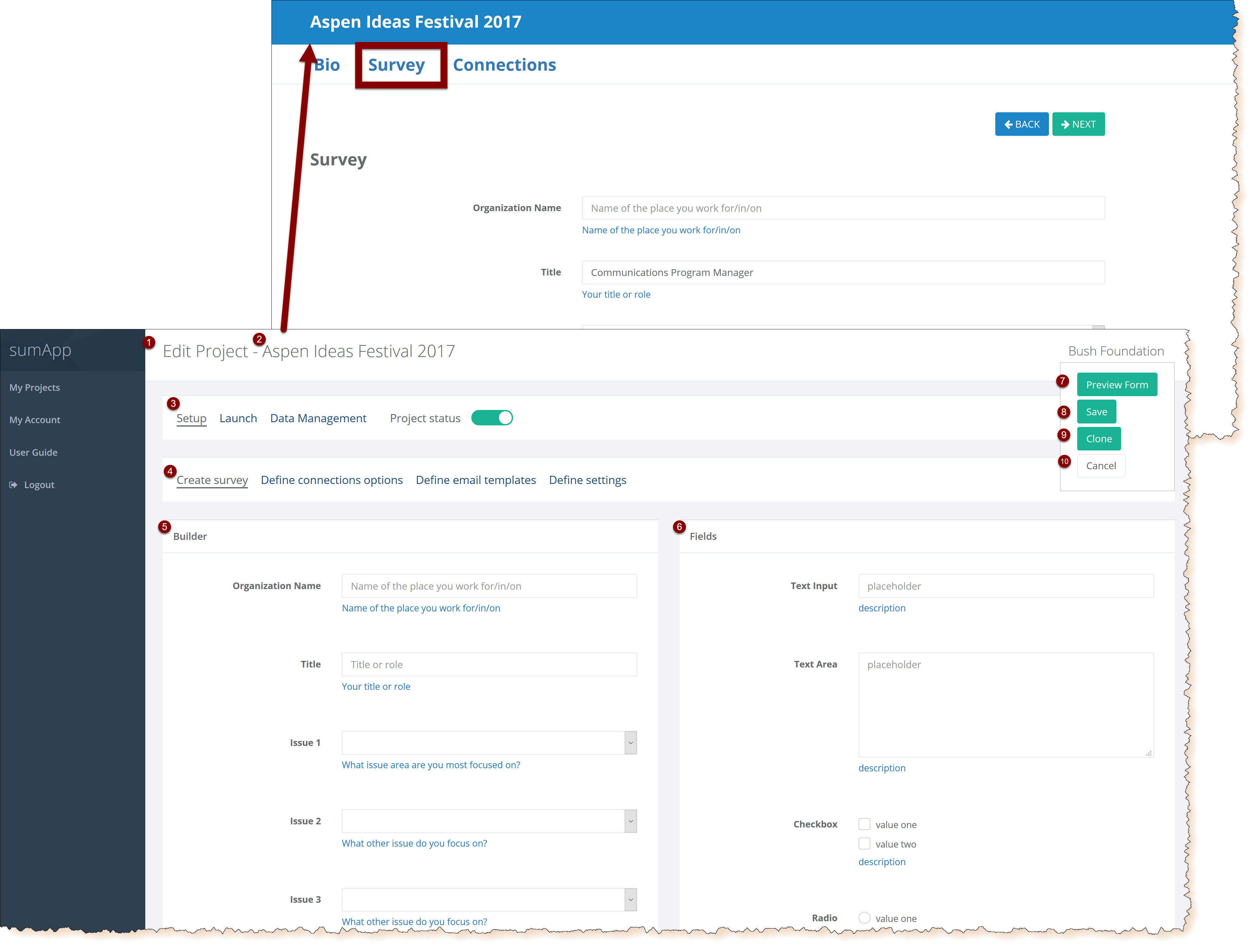This screenshot has height=952, width=1257.
Task: Click the Clone button
Action: (x=1099, y=439)
